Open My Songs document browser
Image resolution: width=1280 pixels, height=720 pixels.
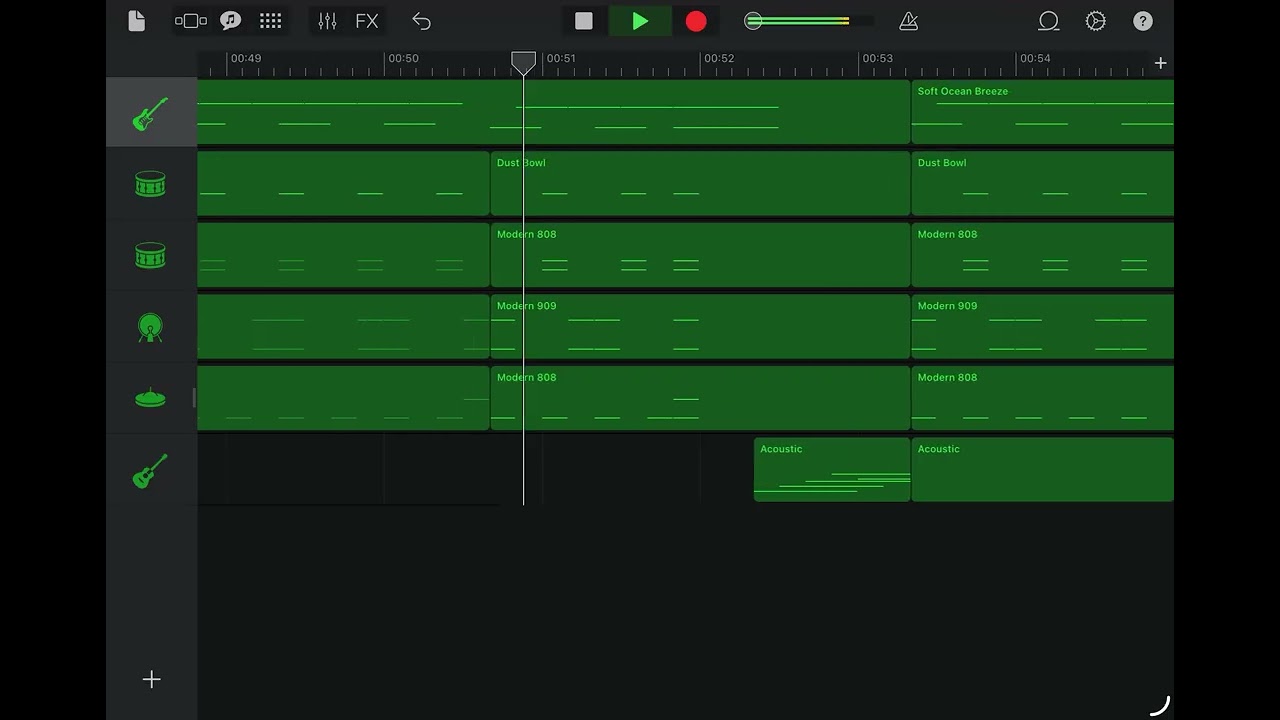137,21
